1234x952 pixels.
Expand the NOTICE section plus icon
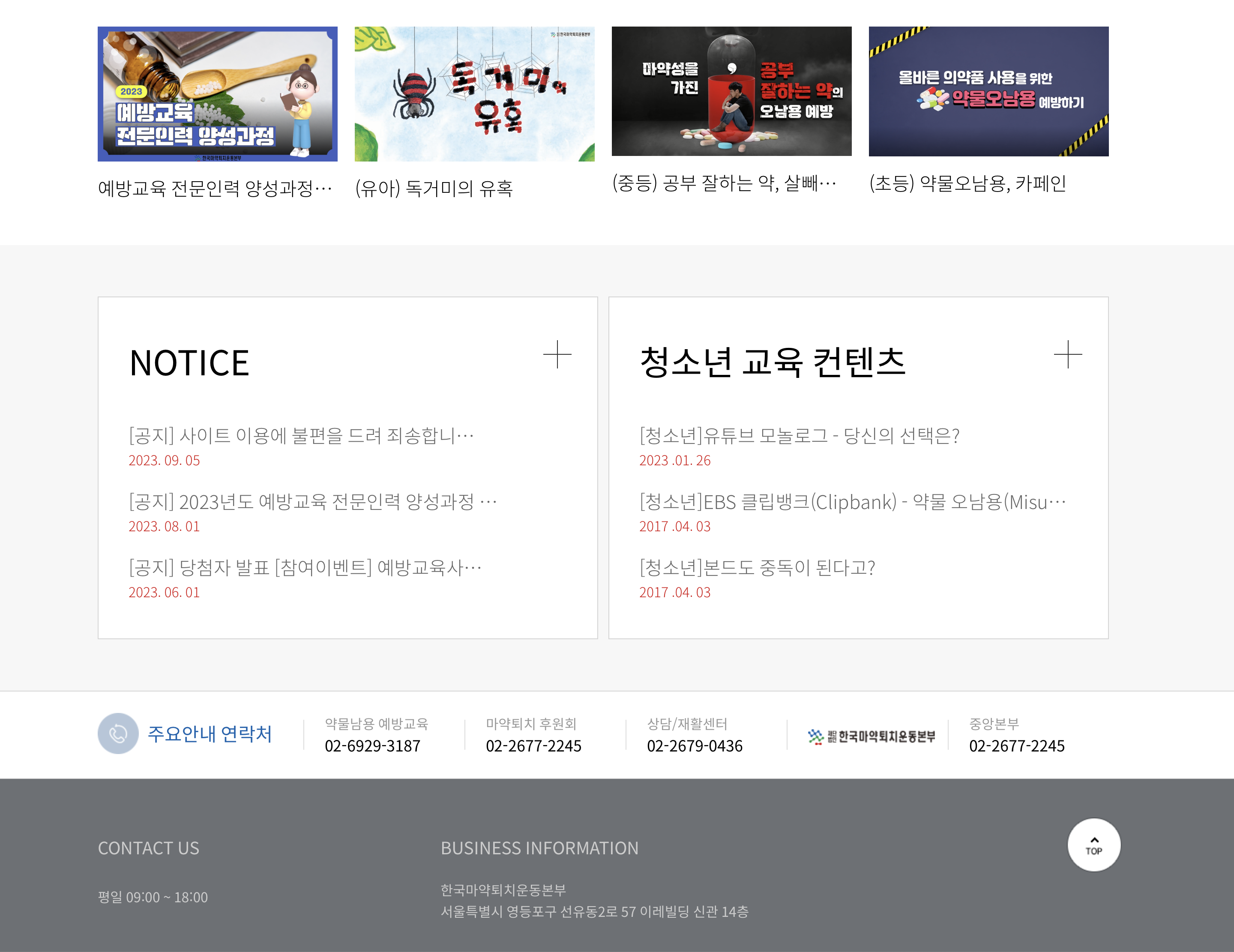[x=557, y=354]
